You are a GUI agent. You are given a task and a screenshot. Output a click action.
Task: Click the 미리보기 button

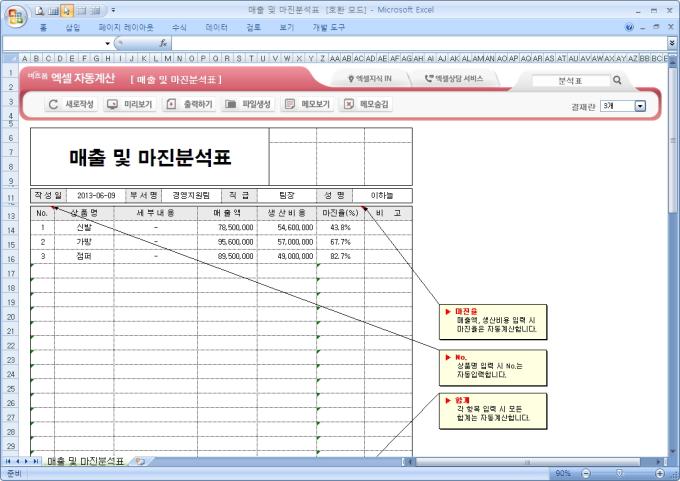point(130,104)
